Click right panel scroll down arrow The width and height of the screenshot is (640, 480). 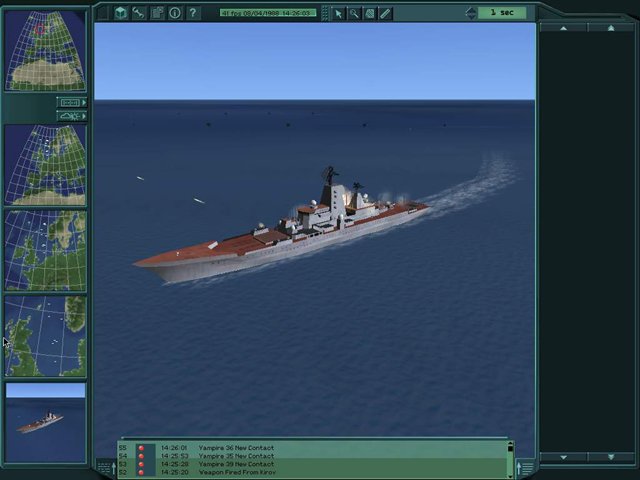[564, 457]
